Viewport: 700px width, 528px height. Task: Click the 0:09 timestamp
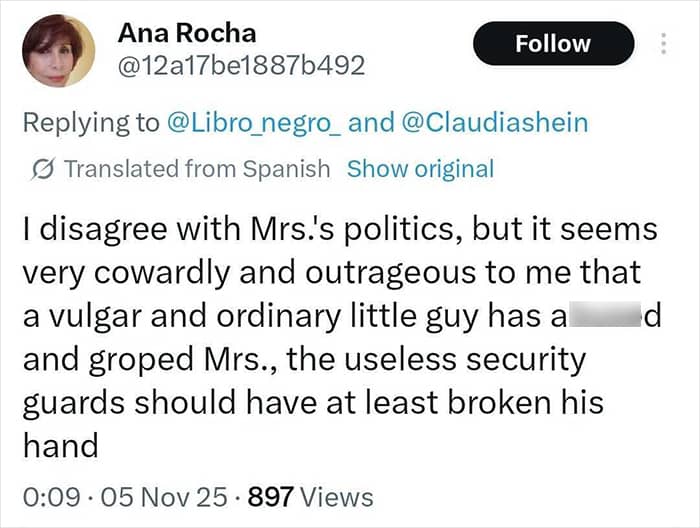[x=52, y=497]
